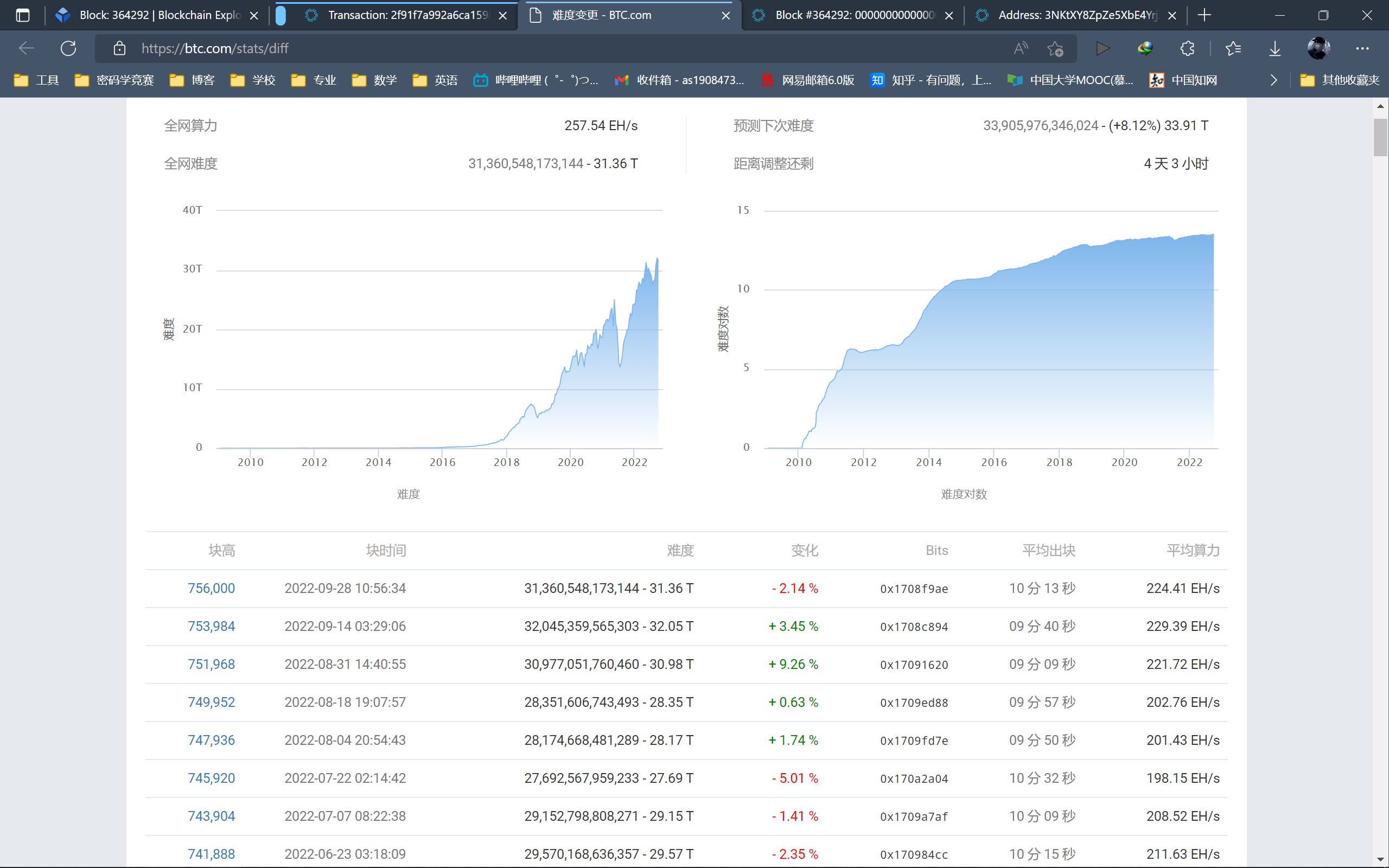
Task: Expand the bookmarks bar overflow chevron
Action: tap(1273, 80)
